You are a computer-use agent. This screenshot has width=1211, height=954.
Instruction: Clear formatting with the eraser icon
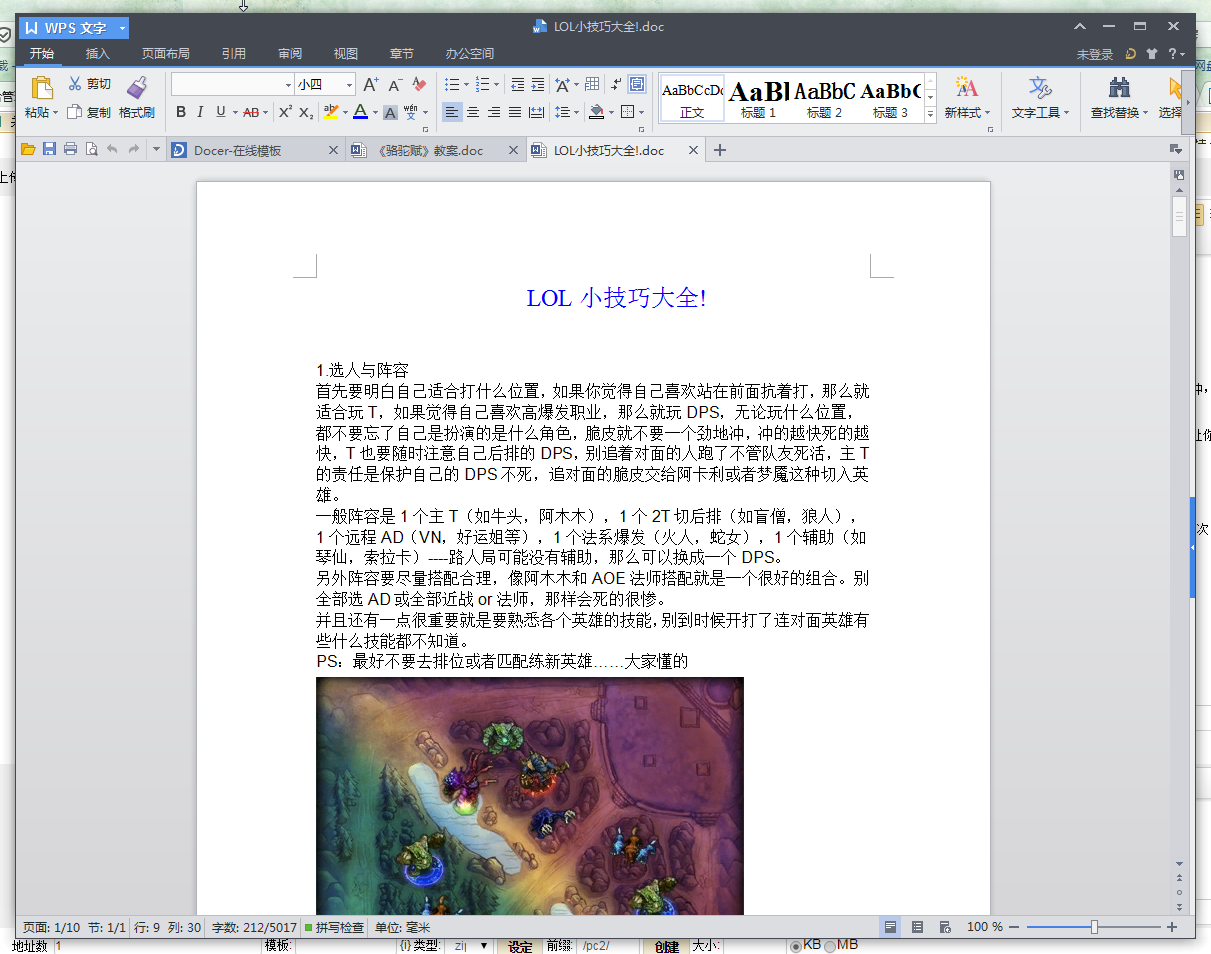[419, 85]
